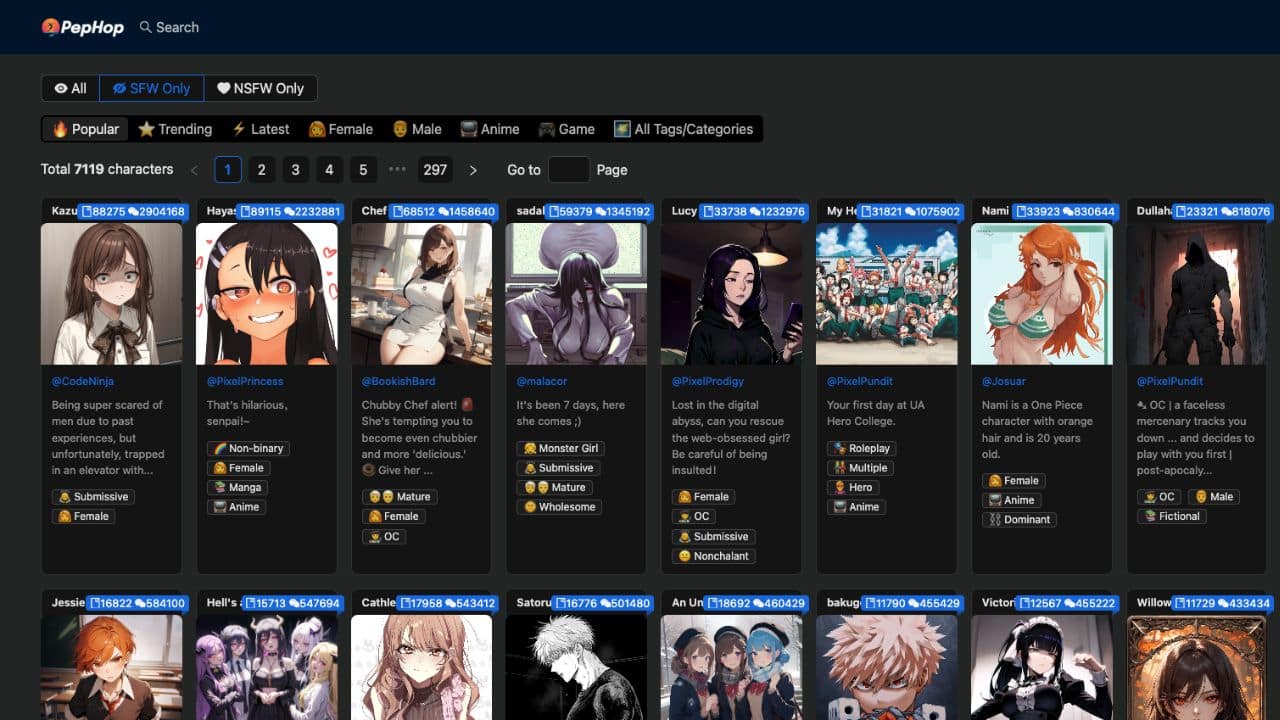The image size is (1280, 720).
Task: Go to next page arrow
Action: (473, 170)
